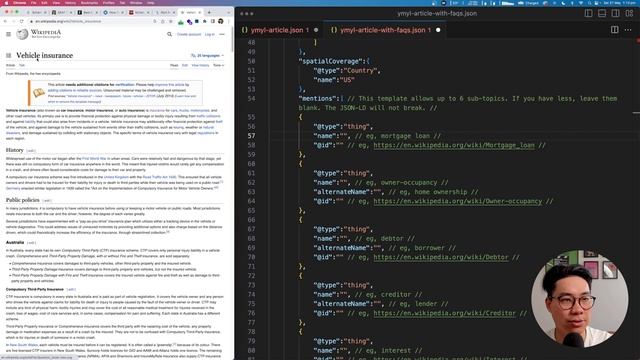Open the Bookmarks menu in menu bar
This screenshot has height=360, width=640.
(89, 3)
